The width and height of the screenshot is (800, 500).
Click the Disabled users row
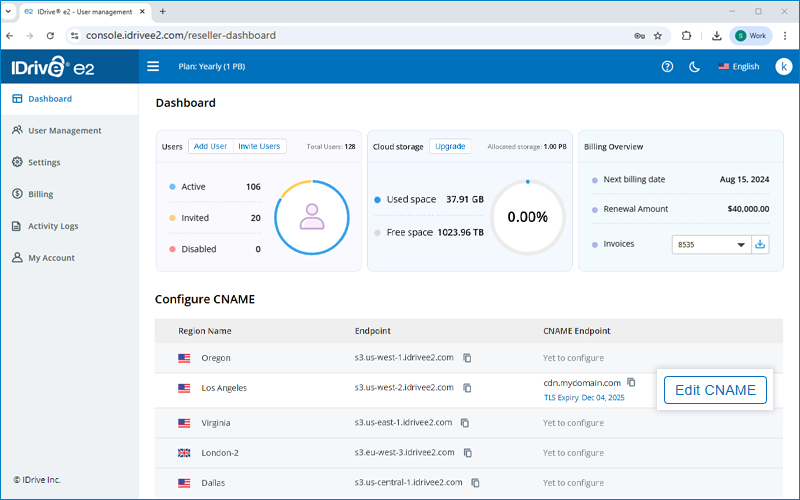pos(215,249)
